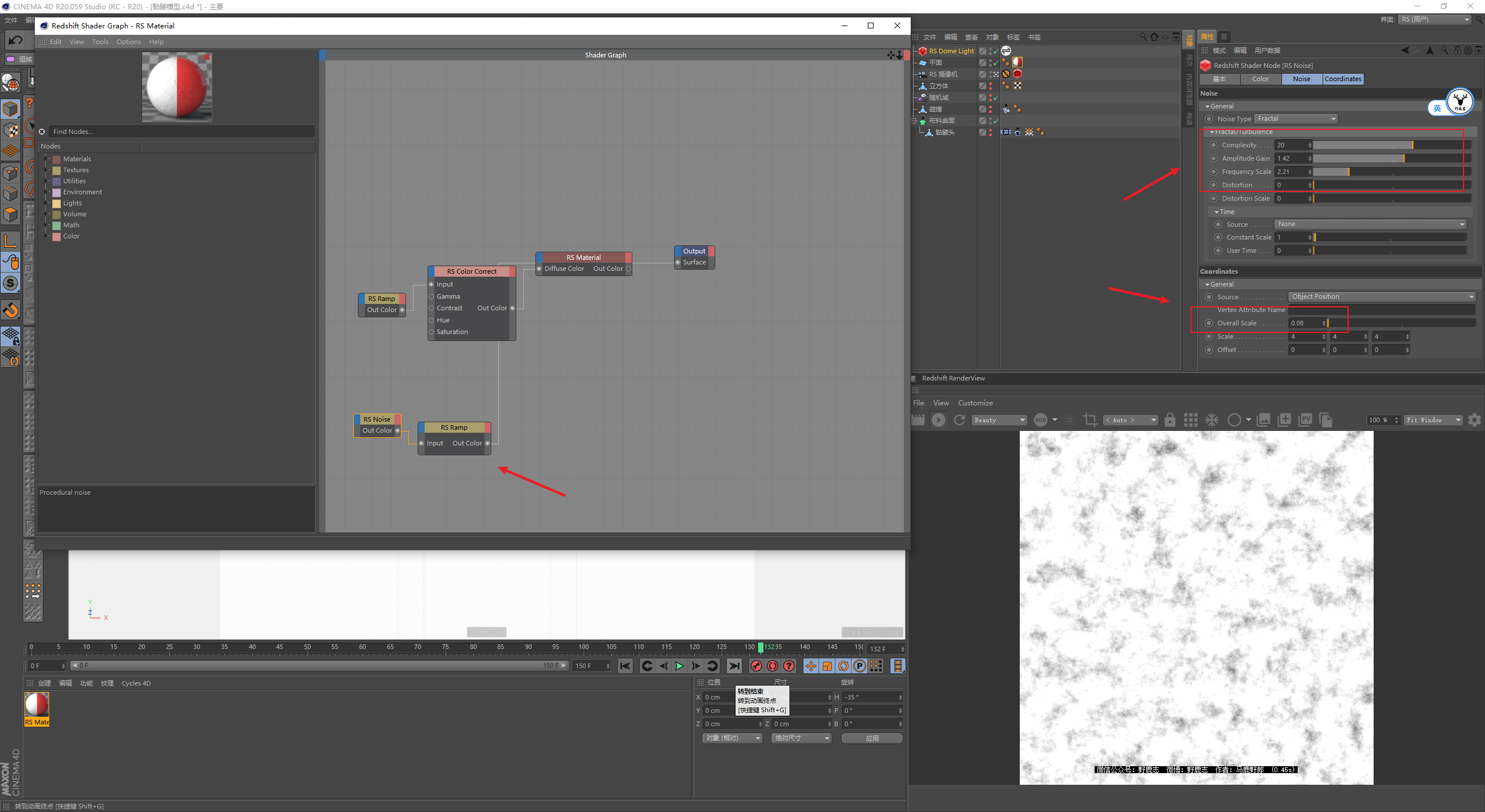
Task: Click the RenderView crop region icon
Action: [x=1090, y=420]
